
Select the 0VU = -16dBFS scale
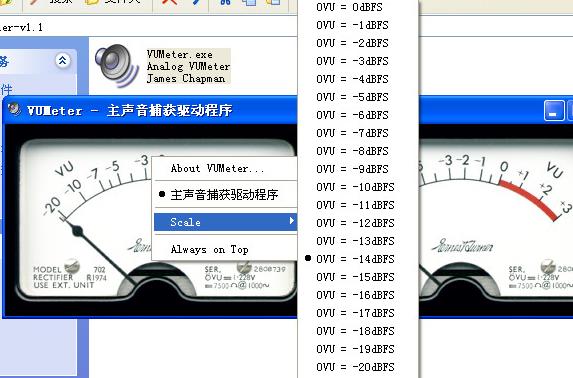358,295
